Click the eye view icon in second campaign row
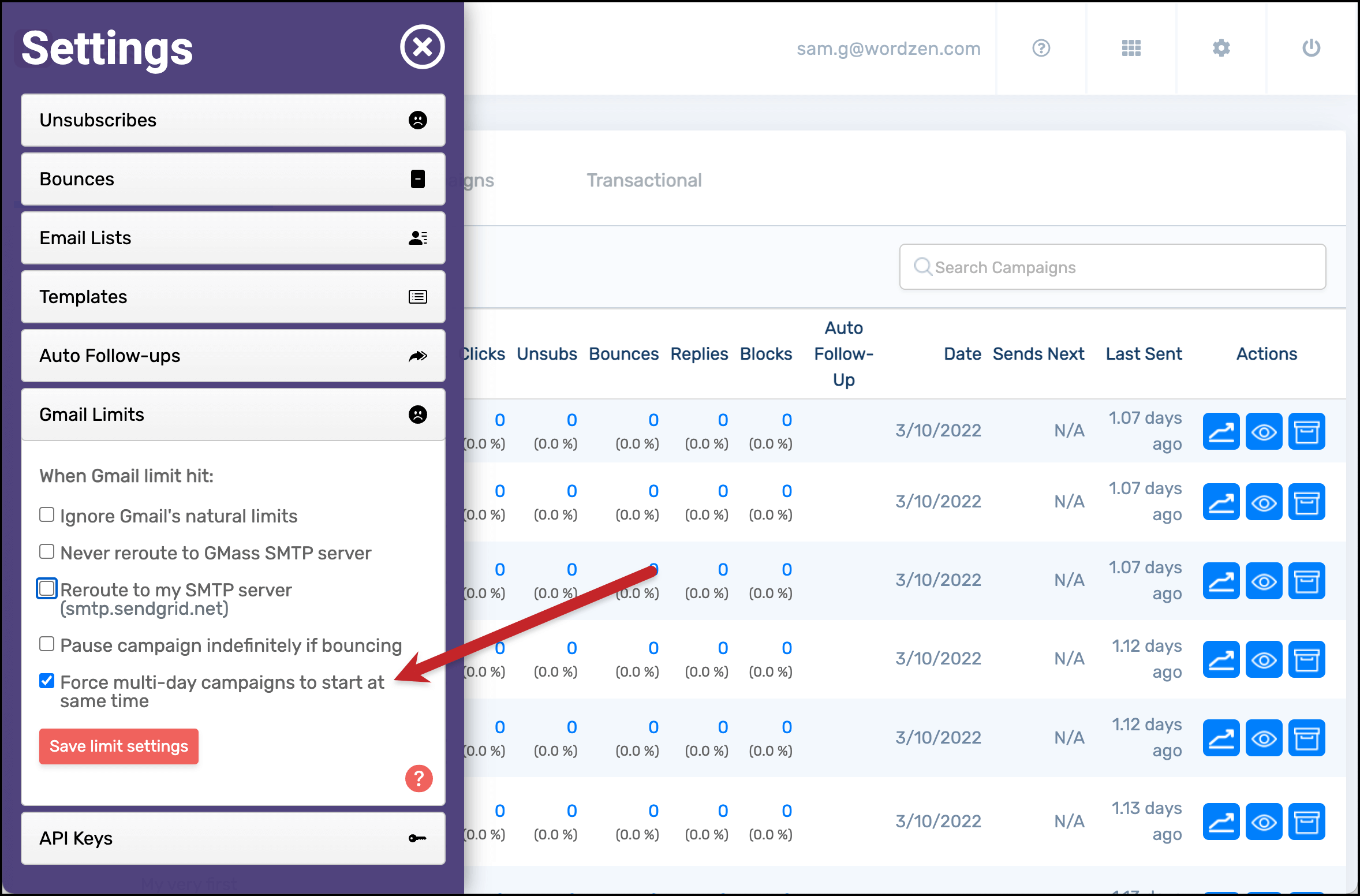Viewport: 1360px width, 896px height. tap(1264, 502)
